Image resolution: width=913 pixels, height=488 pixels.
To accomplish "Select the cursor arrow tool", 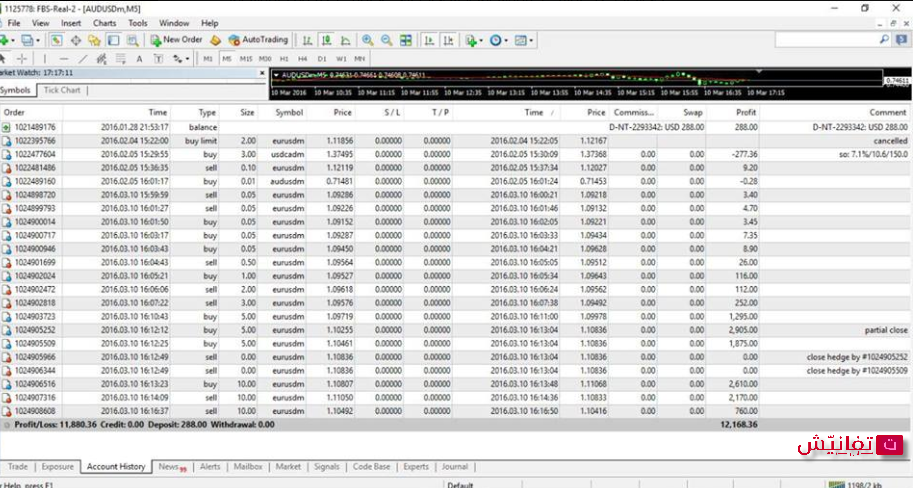I will coord(3,59).
